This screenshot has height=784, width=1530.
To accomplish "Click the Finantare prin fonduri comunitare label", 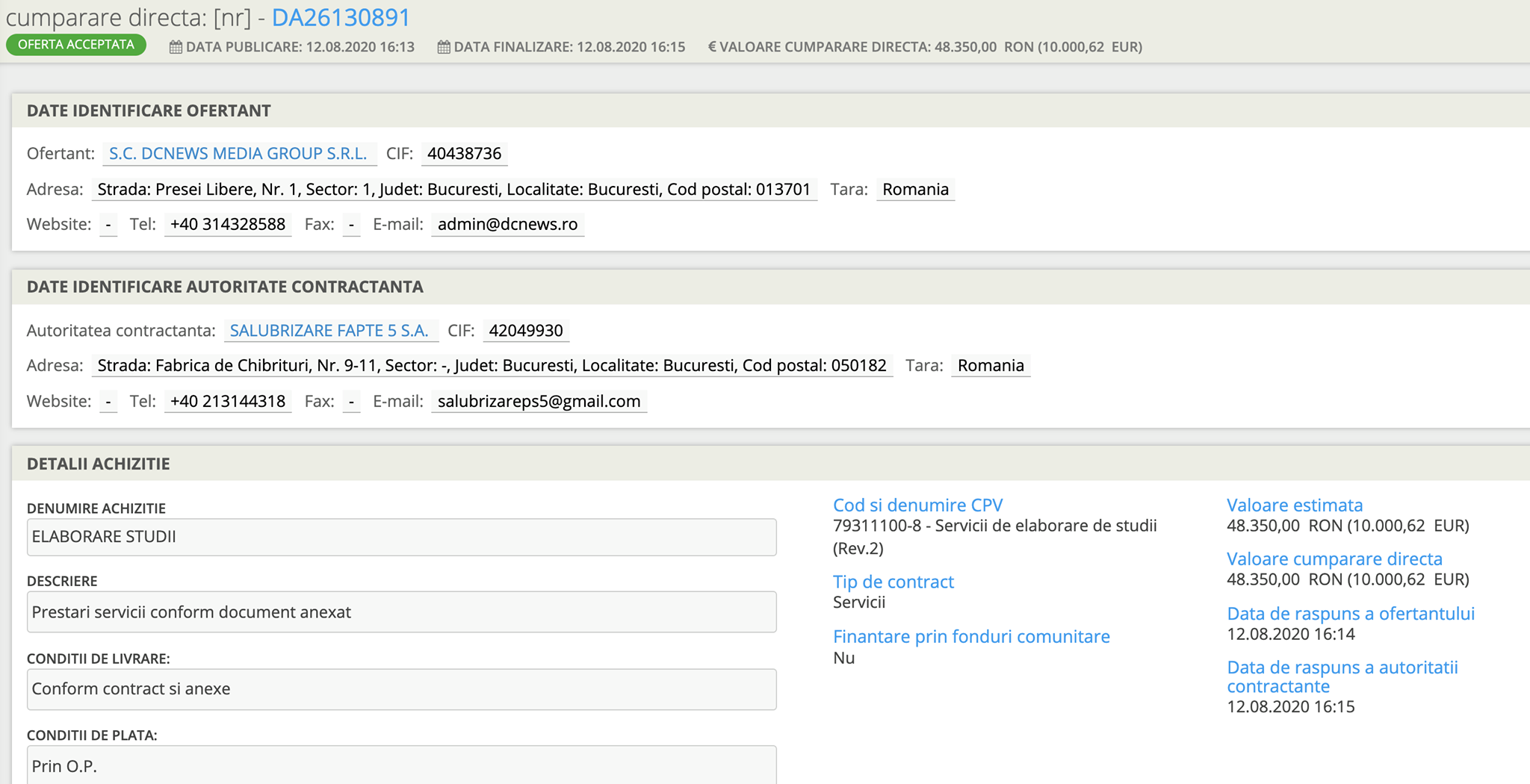I will click(971, 637).
